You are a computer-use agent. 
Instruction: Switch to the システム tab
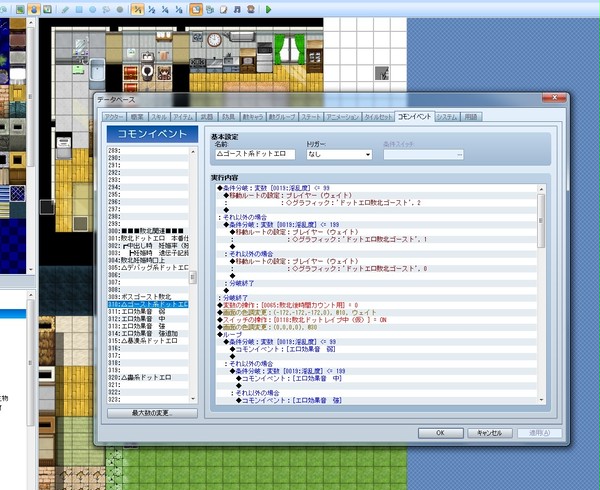tap(447, 117)
